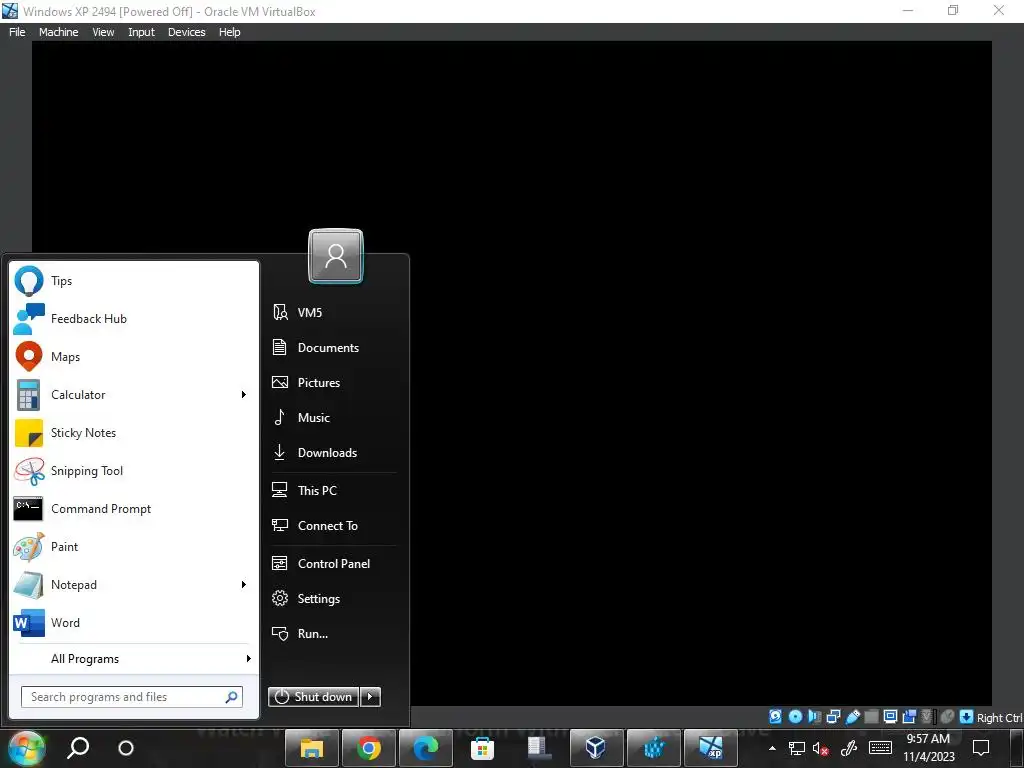This screenshot has height=768, width=1024.
Task: Open the Help menu
Action: pyautogui.click(x=229, y=32)
